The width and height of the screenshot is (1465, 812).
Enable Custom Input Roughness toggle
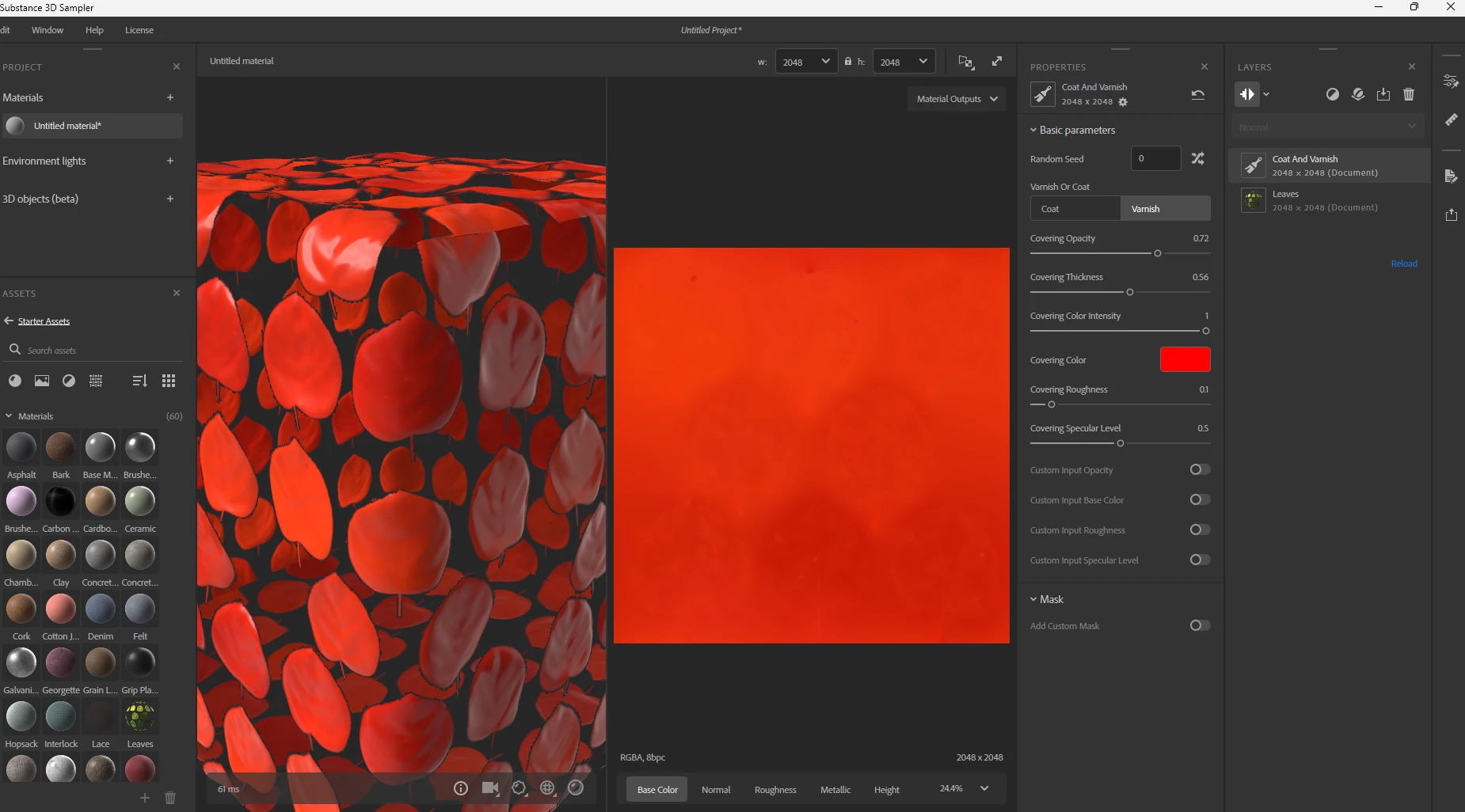pyautogui.click(x=1200, y=529)
